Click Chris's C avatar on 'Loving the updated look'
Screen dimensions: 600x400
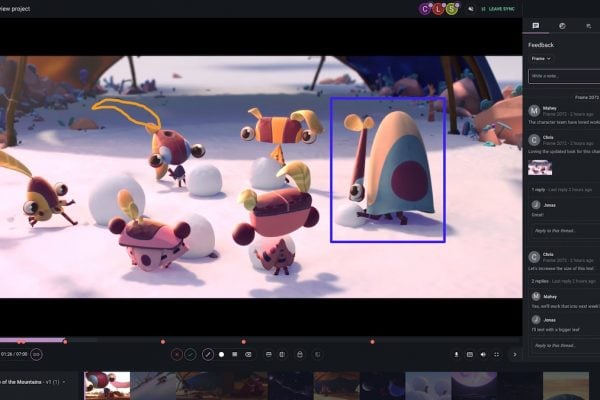click(534, 140)
